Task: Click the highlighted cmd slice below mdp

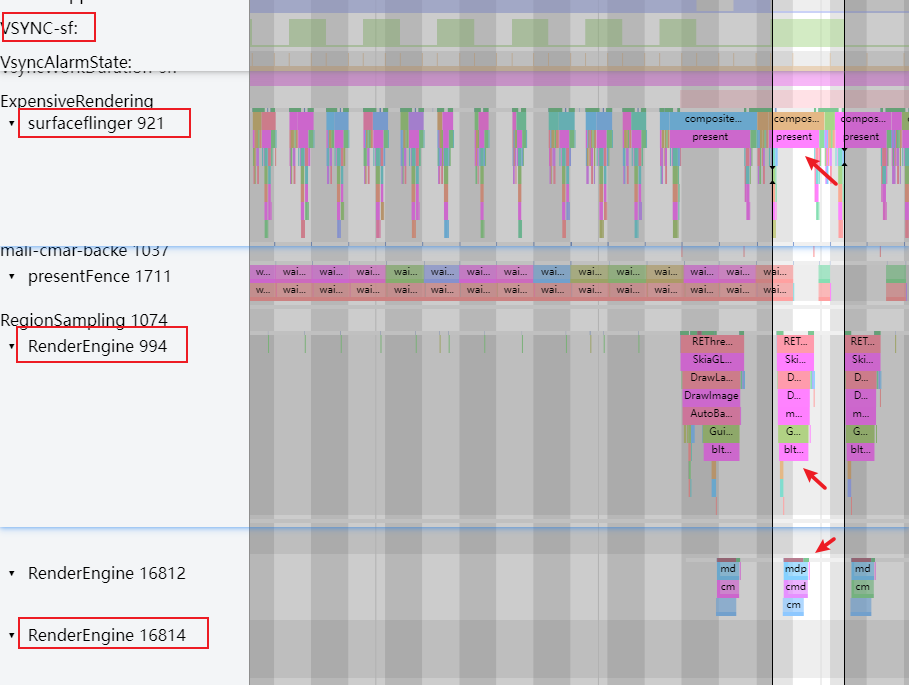Action: [795, 587]
